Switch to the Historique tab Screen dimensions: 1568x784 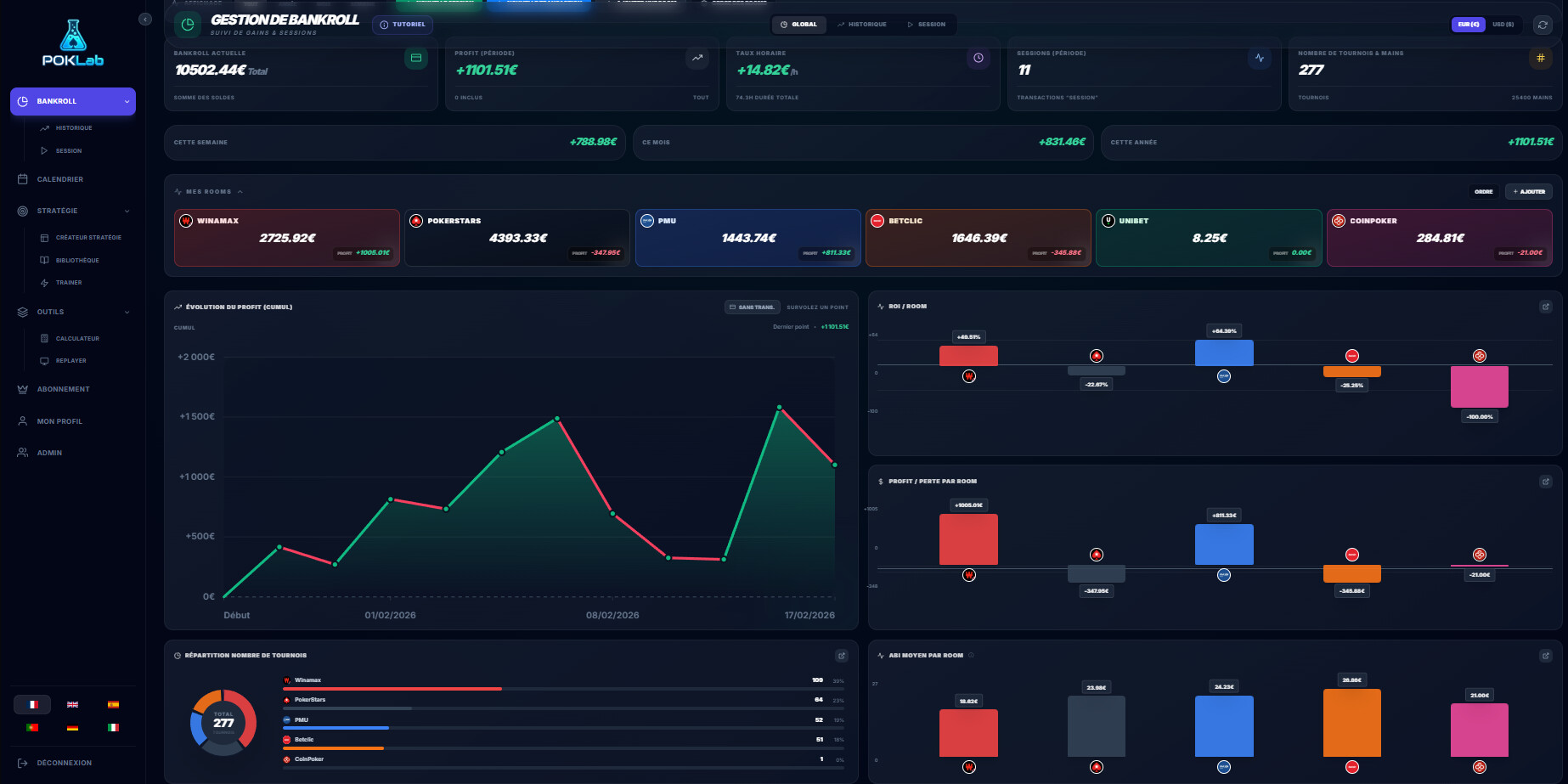point(861,25)
